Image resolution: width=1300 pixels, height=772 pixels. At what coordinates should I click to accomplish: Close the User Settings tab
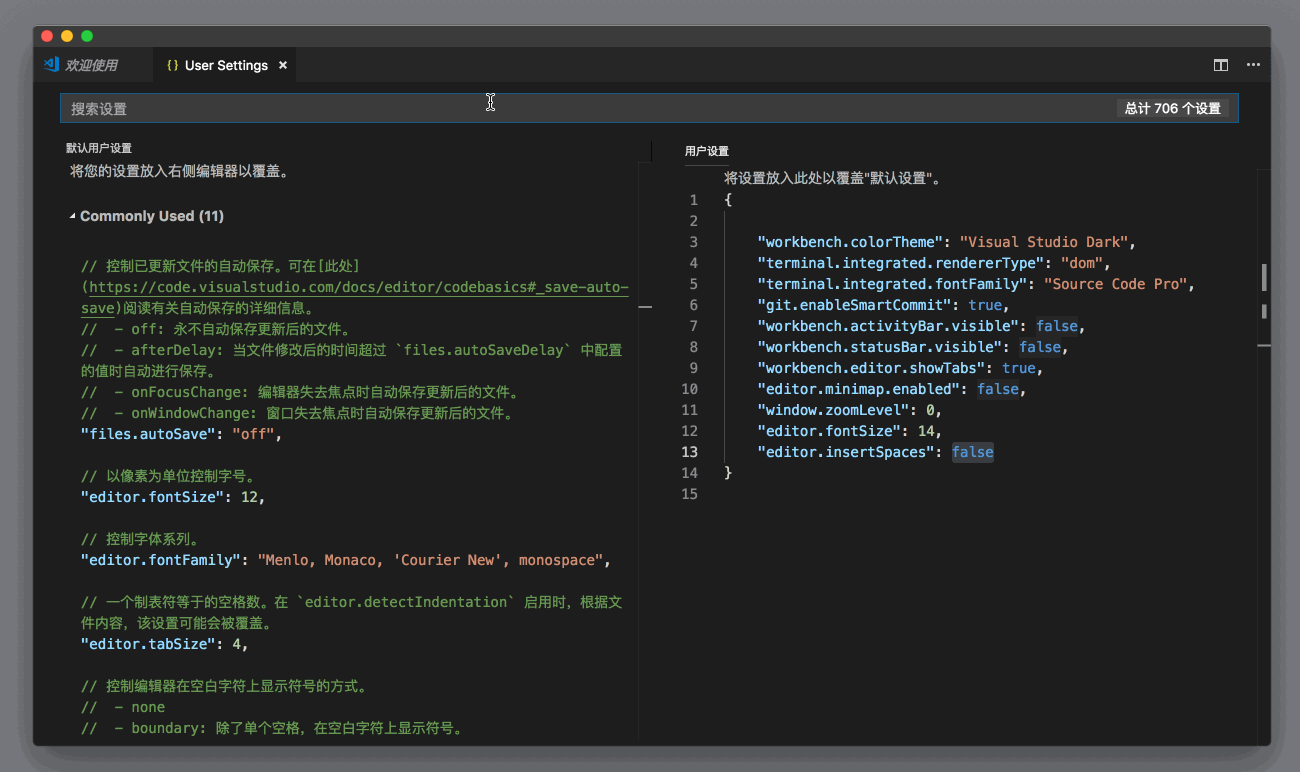tap(283, 64)
